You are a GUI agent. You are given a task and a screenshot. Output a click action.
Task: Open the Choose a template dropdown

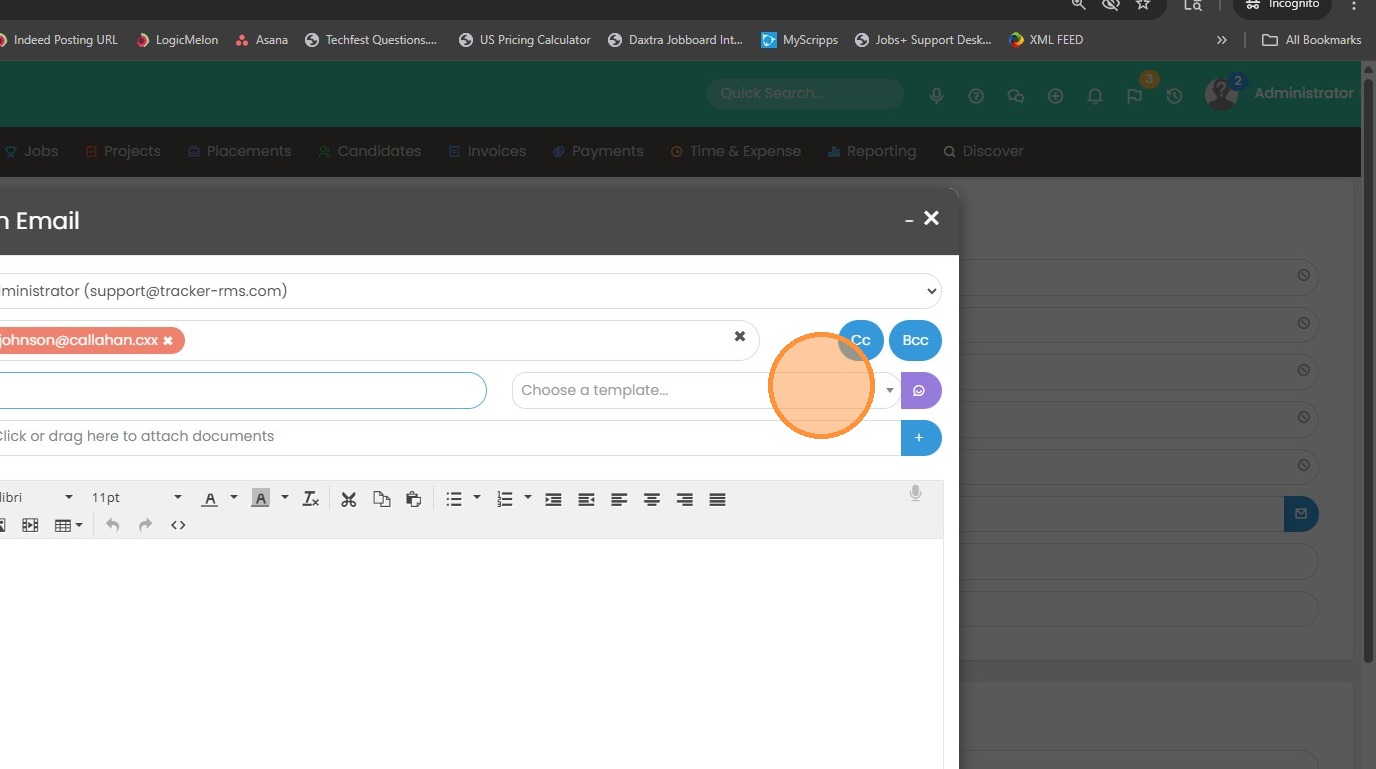[706, 390]
